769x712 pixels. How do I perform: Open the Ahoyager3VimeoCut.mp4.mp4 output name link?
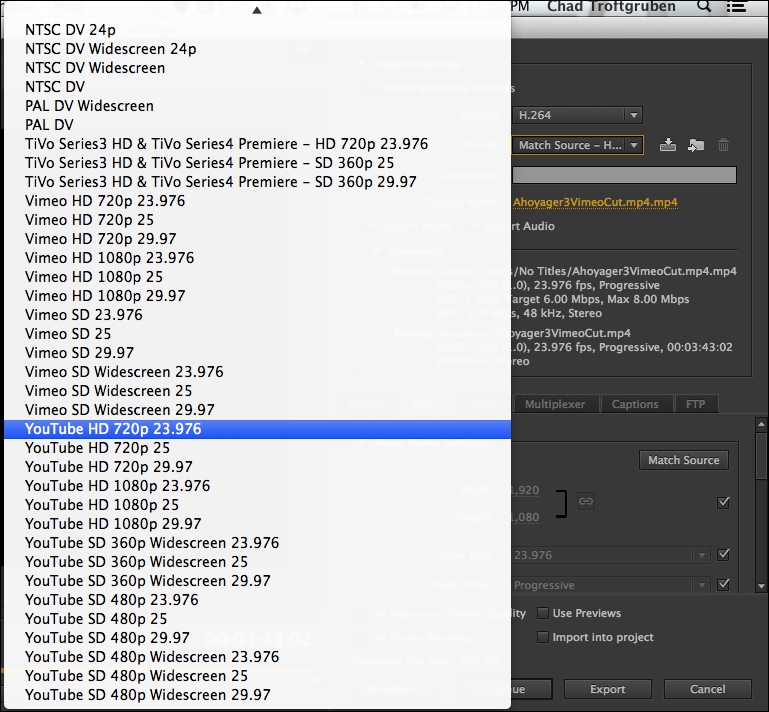pyautogui.click(x=595, y=202)
